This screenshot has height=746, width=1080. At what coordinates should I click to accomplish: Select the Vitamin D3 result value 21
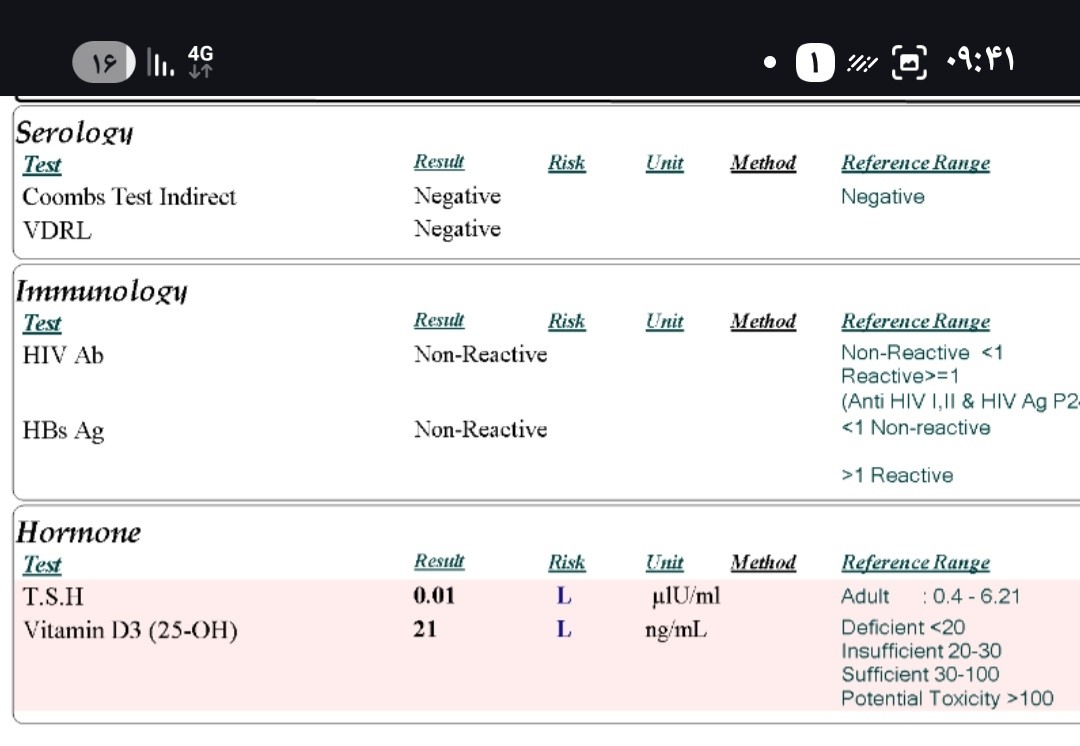(x=425, y=629)
